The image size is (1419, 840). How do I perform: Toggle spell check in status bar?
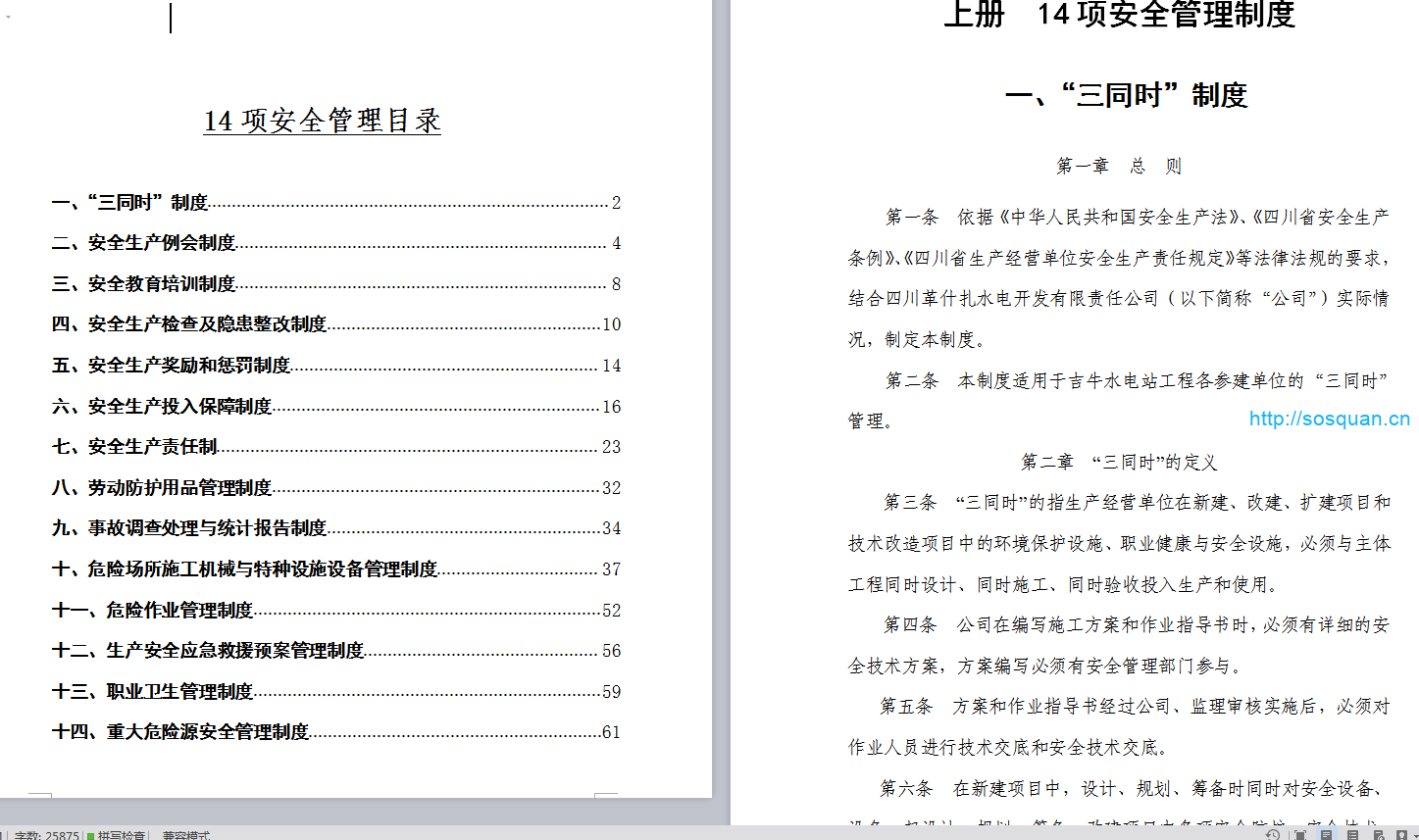(116, 835)
